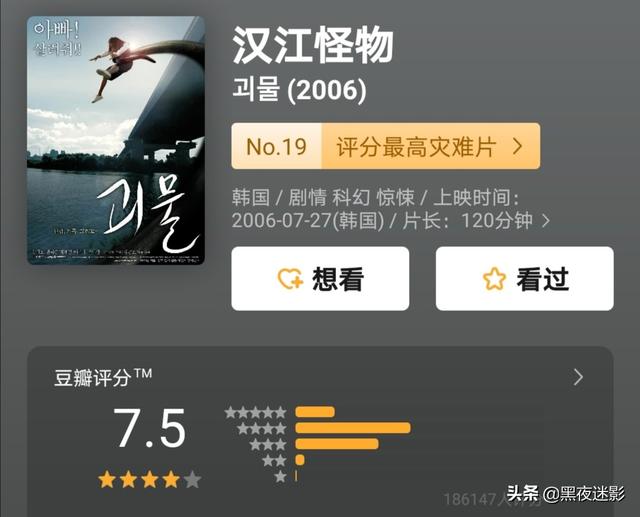Image resolution: width=640 pixels, height=517 pixels.
Task: Open the 汉江怪物 movie poster
Action: pyautogui.click(x=116, y=140)
